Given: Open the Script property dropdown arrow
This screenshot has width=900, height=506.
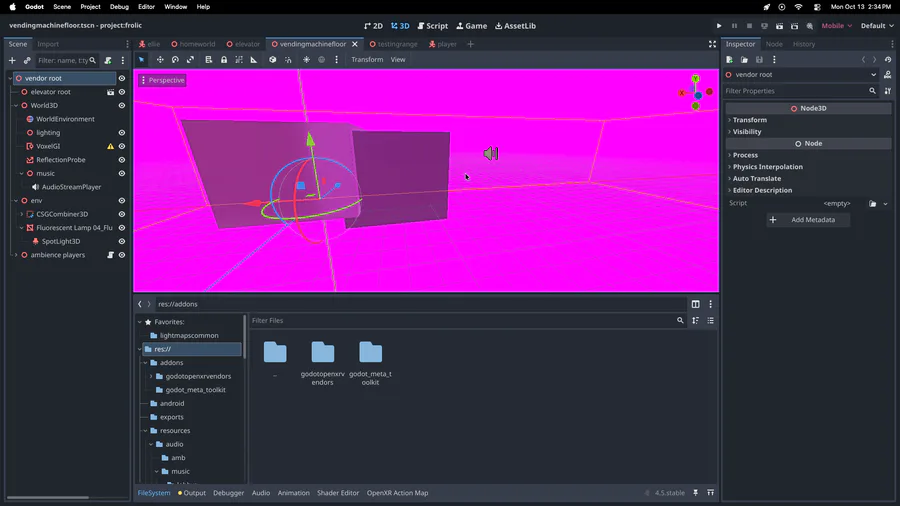Looking at the screenshot, I should click(x=885, y=204).
